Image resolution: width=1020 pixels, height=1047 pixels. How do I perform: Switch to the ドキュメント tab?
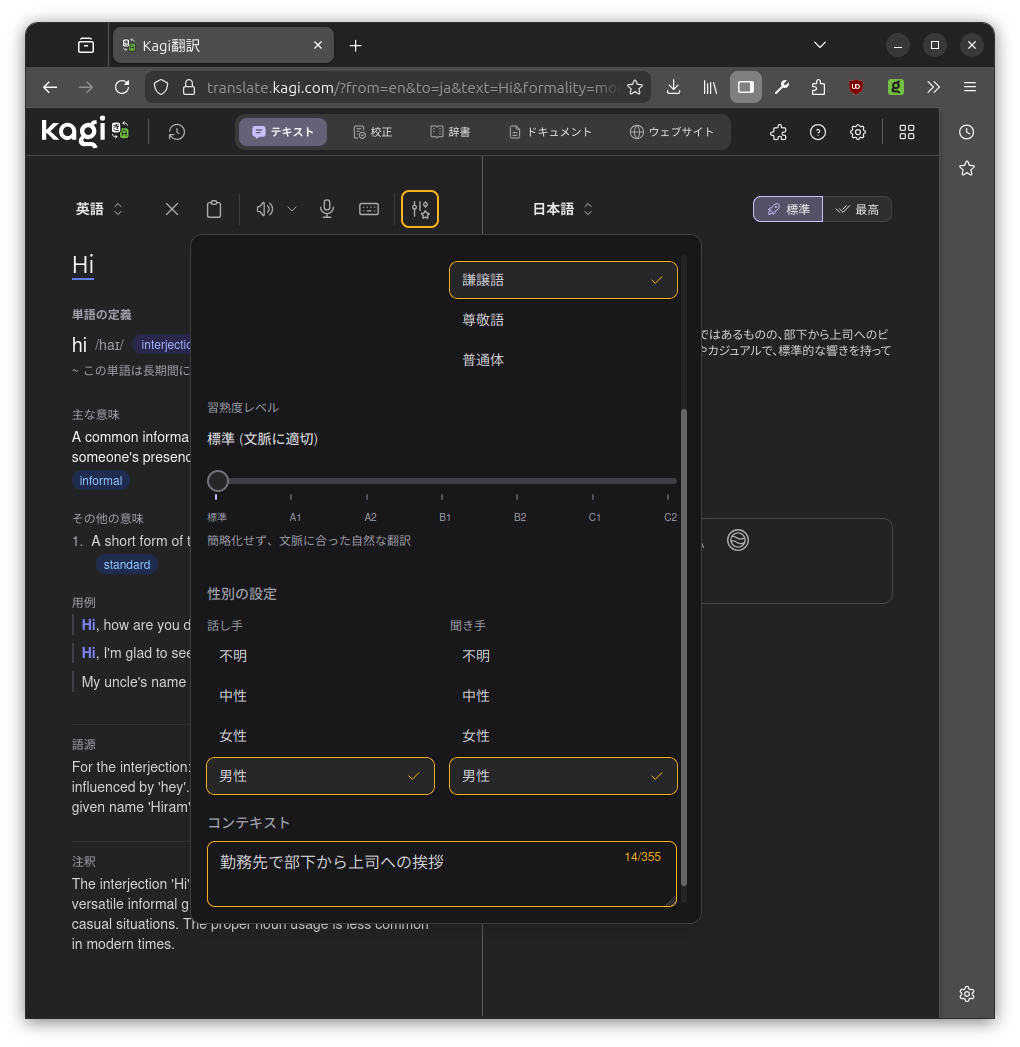click(x=550, y=132)
